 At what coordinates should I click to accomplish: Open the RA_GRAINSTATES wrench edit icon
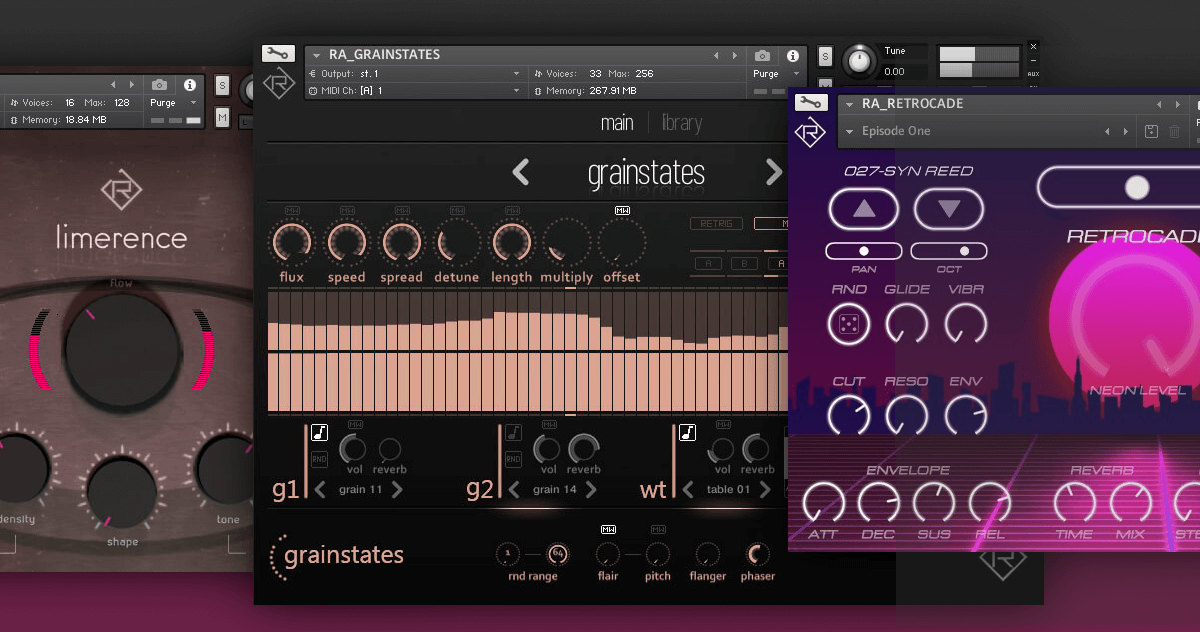coord(278,54)
